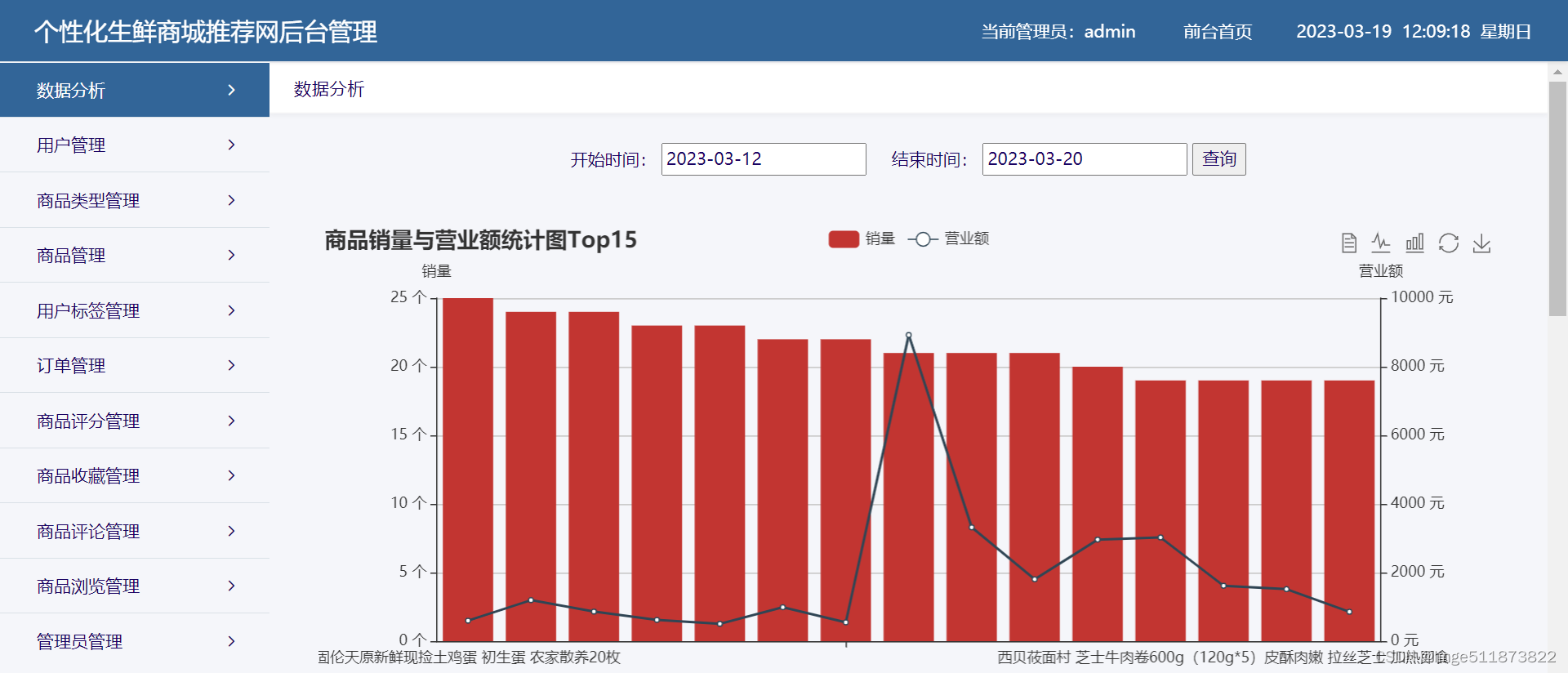This screenshot has height=673, width=1568.
Task: Switch chart to bar type icon
Action: (x=1414, y=243)
